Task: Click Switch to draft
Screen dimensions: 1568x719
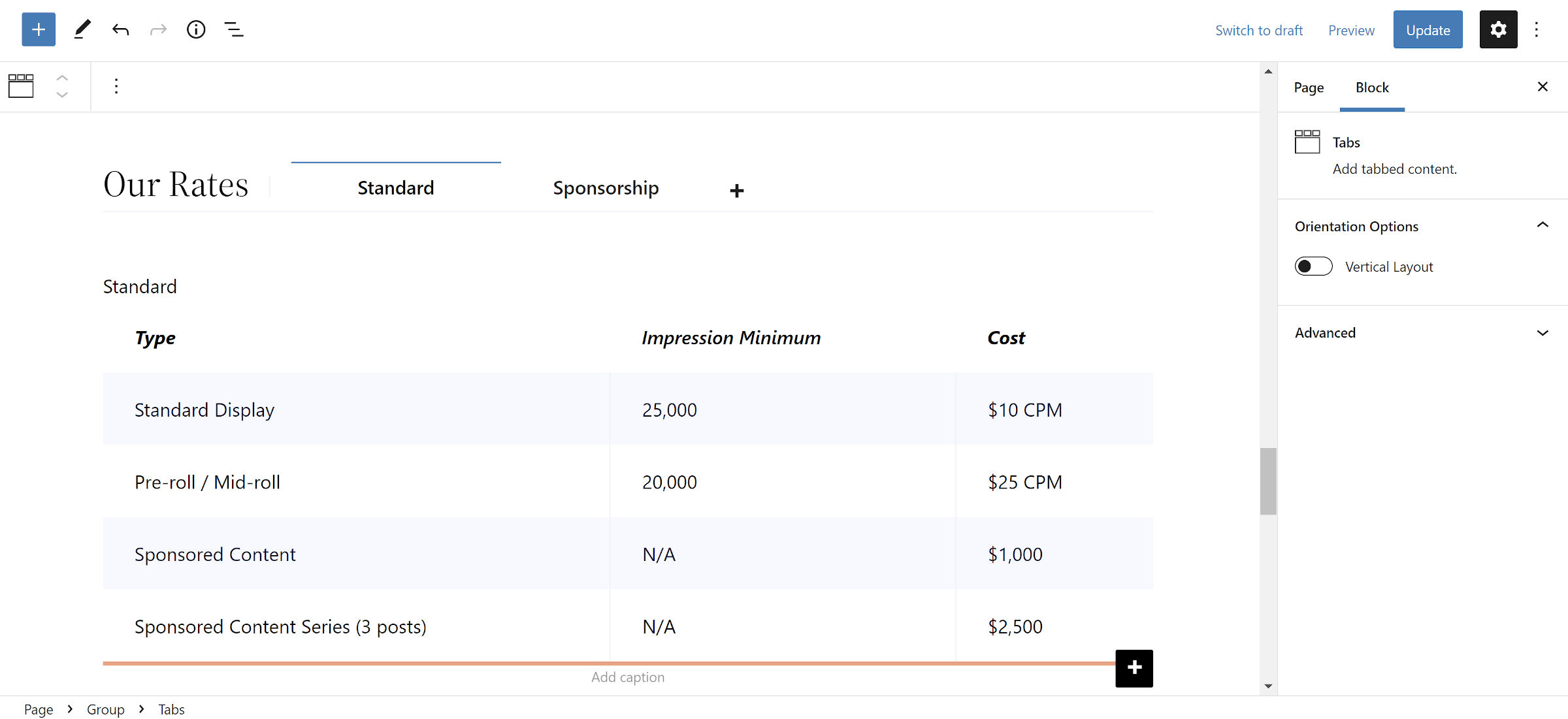Action: coord(1259,30)
